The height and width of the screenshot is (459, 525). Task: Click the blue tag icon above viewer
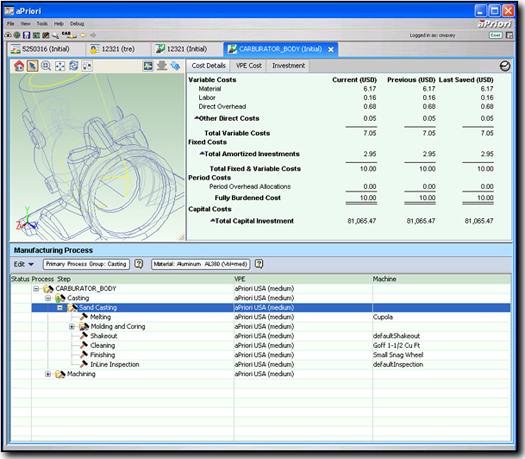(x=175, y=66)
